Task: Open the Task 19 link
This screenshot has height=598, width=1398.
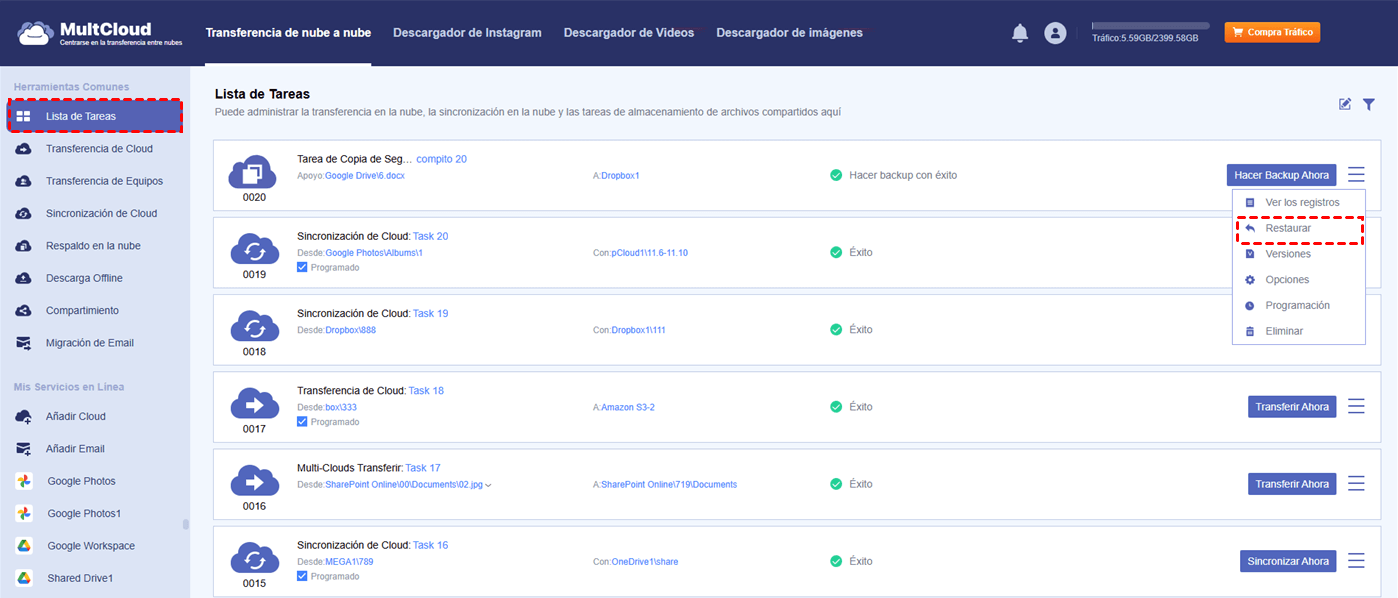Action: coord(430,313)
